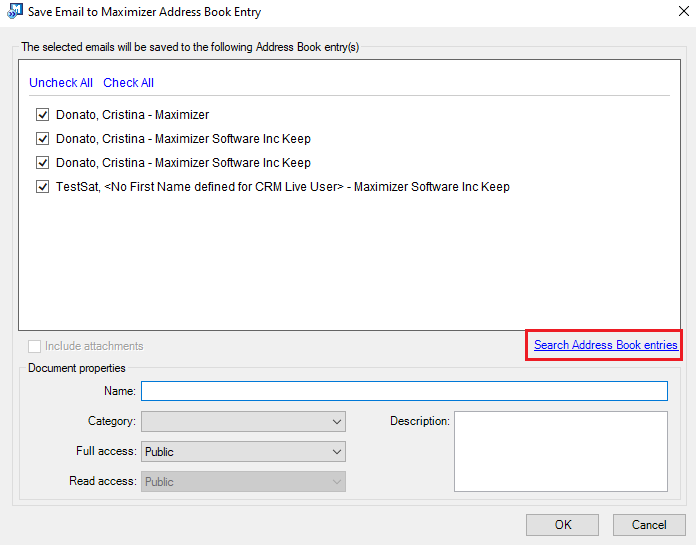The image size is (696, 545).
Task: Click the Uncheck All link
Action: tap(61, 83)
